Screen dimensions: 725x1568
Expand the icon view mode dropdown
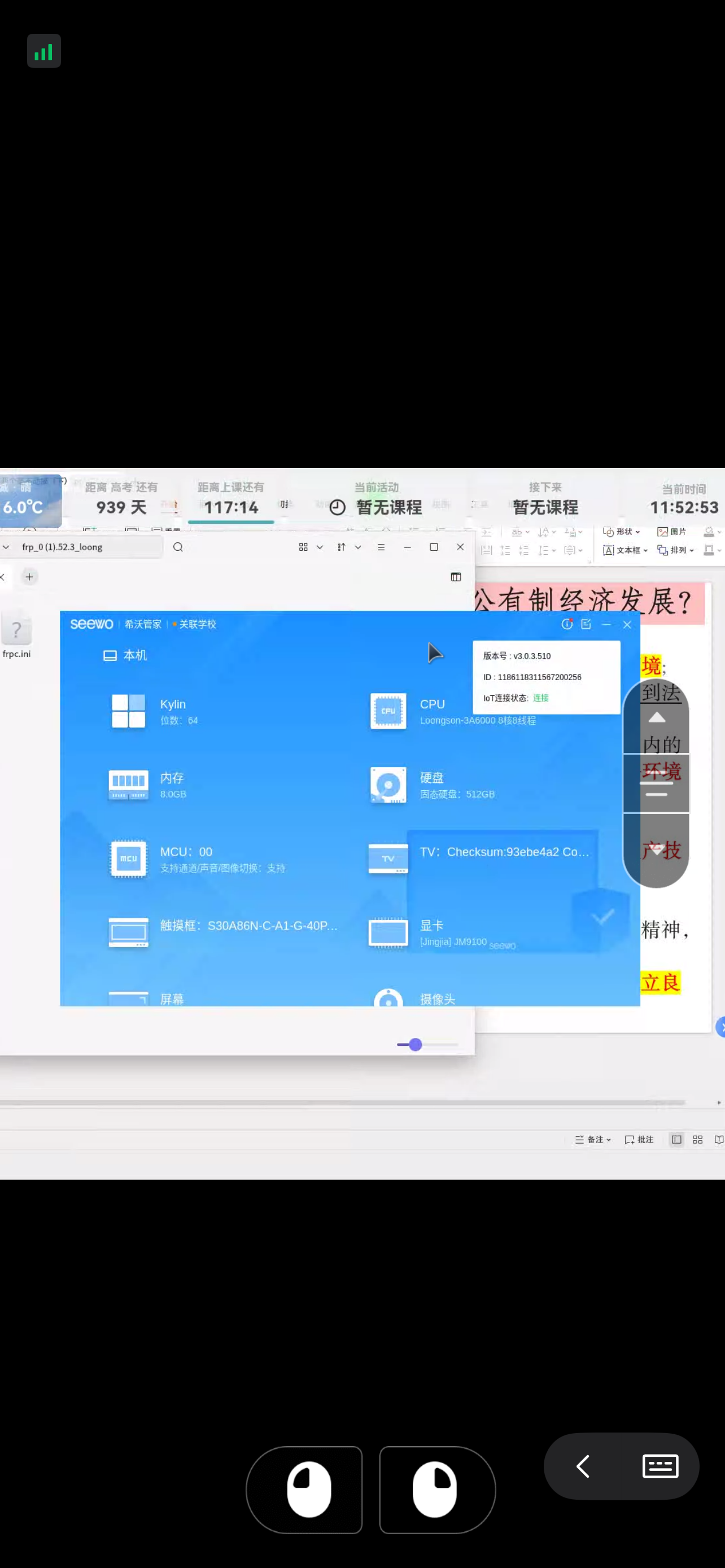[x=320, y=546]
